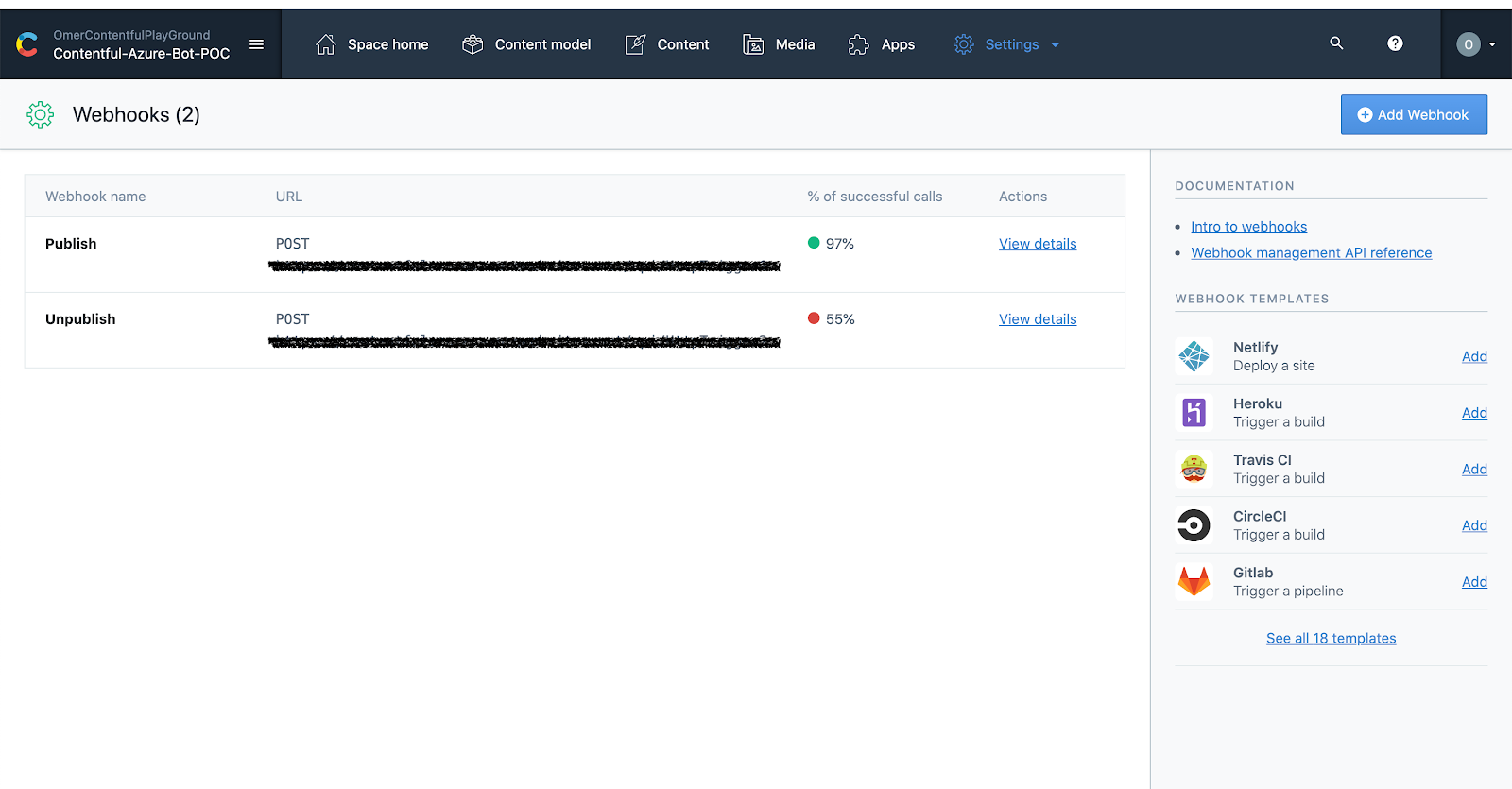Add the Gitlab webhook template
This screenshot has width=1512, height=789.
tap(1474, 582)
